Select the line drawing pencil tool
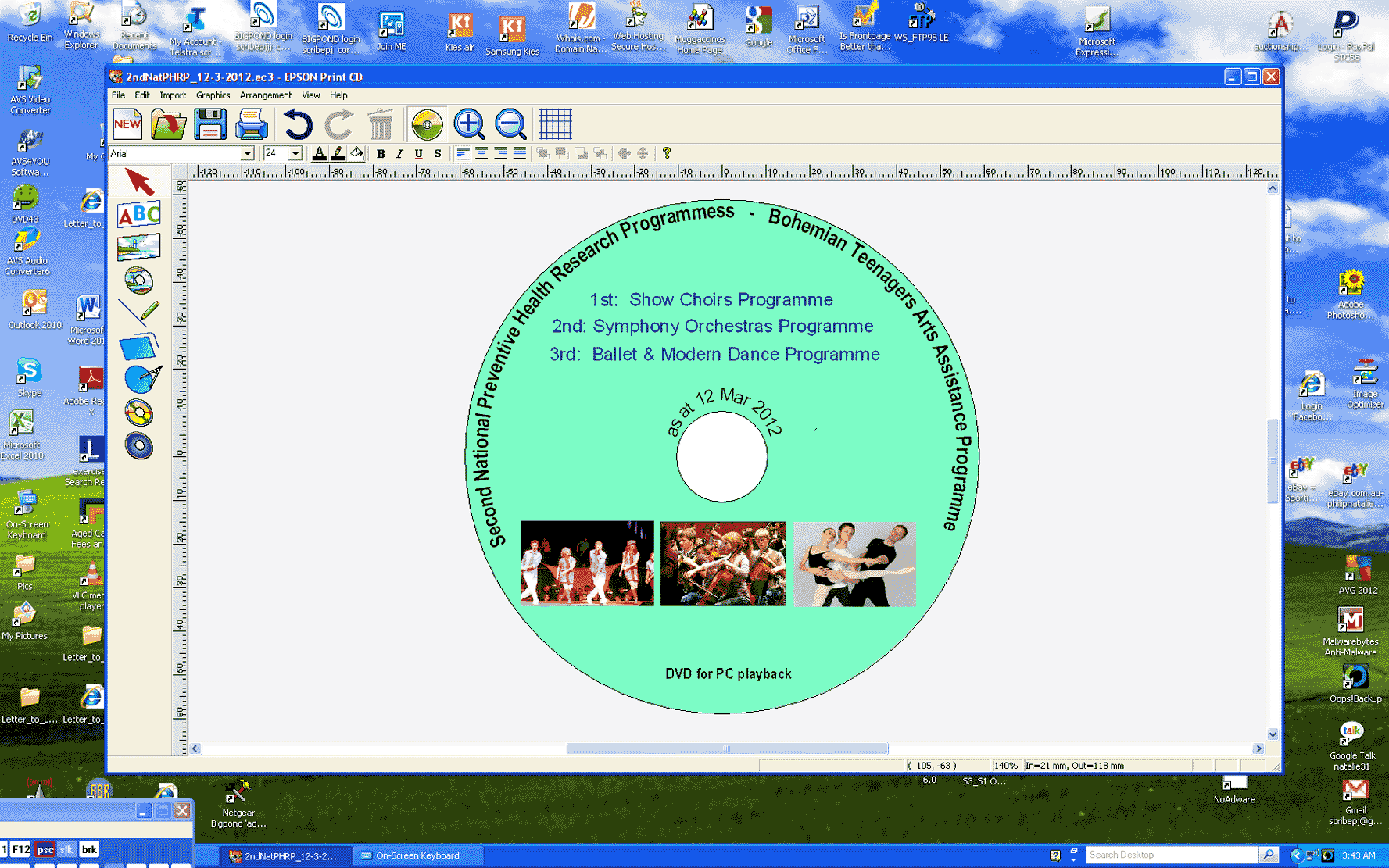 pos(139,313)
